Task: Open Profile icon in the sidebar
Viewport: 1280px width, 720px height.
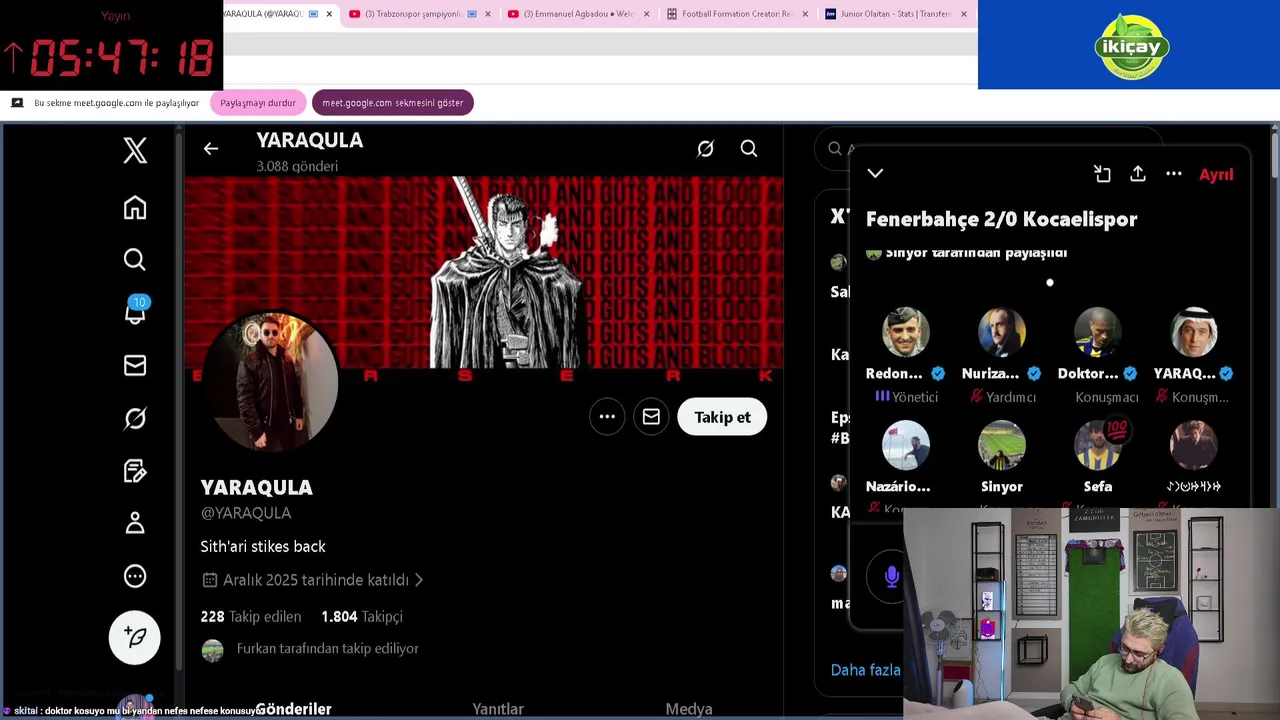Action: (135, 523)
